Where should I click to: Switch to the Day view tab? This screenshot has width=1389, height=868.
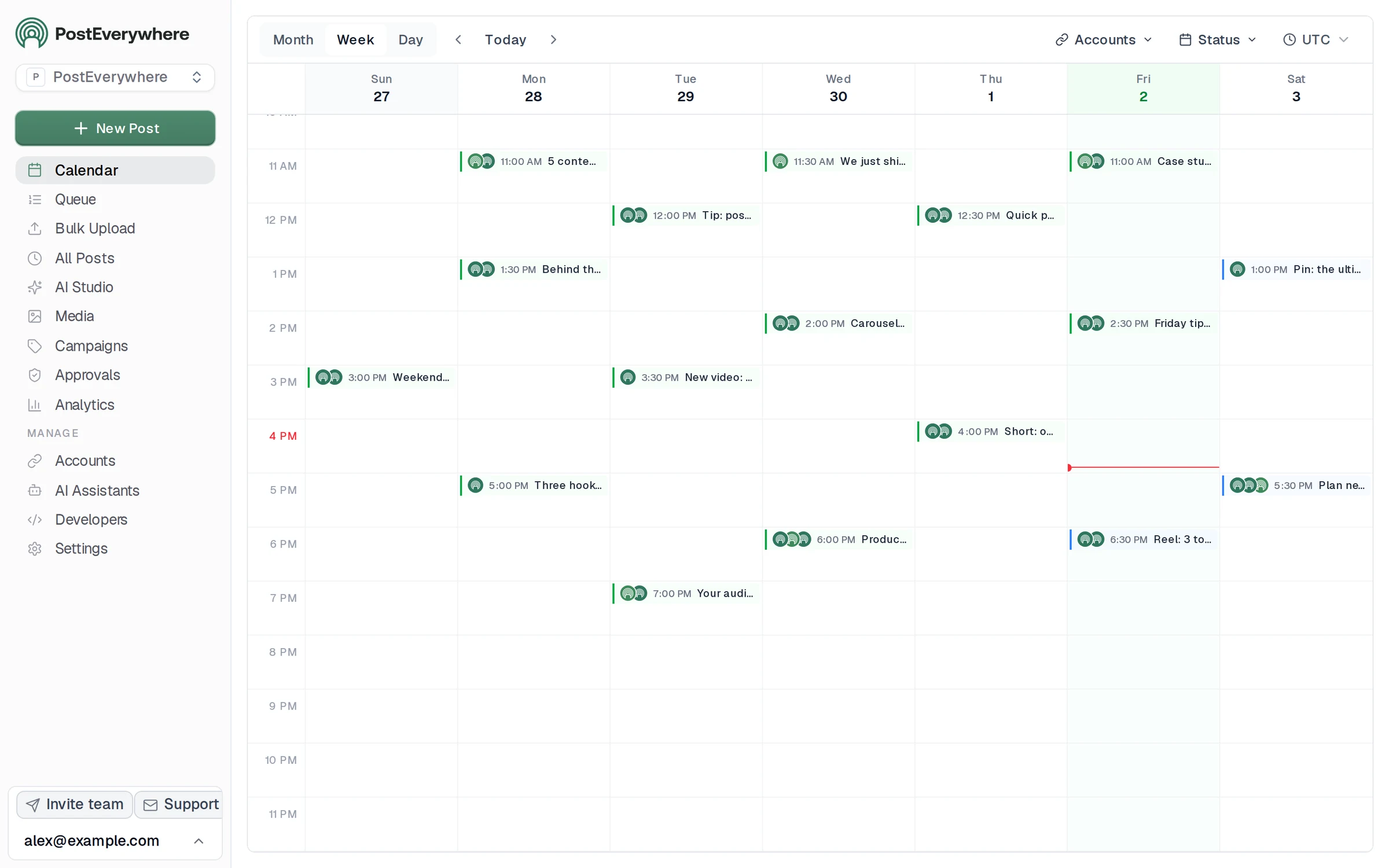[x=410, y=39]
